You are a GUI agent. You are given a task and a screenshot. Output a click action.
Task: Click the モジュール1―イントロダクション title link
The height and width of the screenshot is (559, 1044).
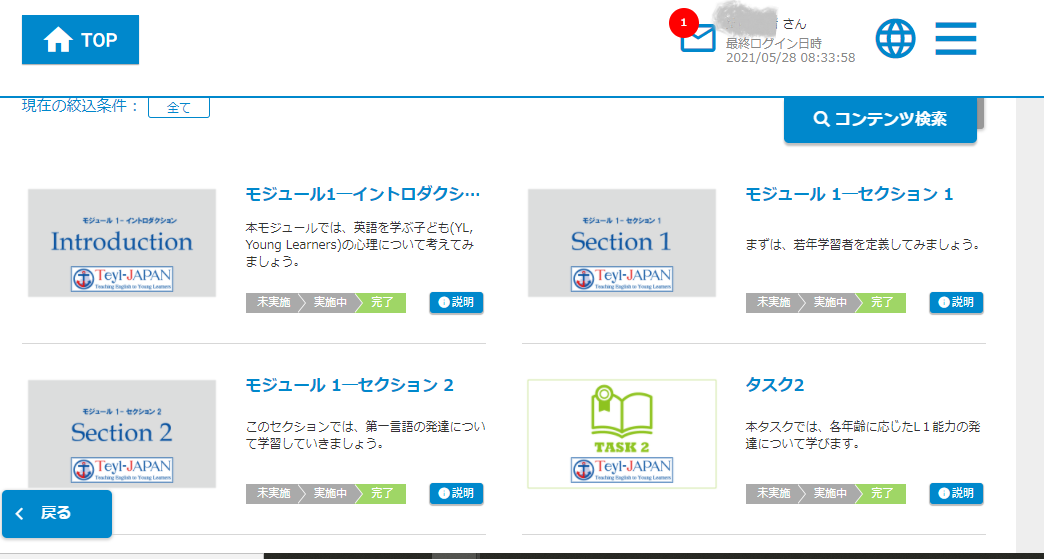(362, 194)
